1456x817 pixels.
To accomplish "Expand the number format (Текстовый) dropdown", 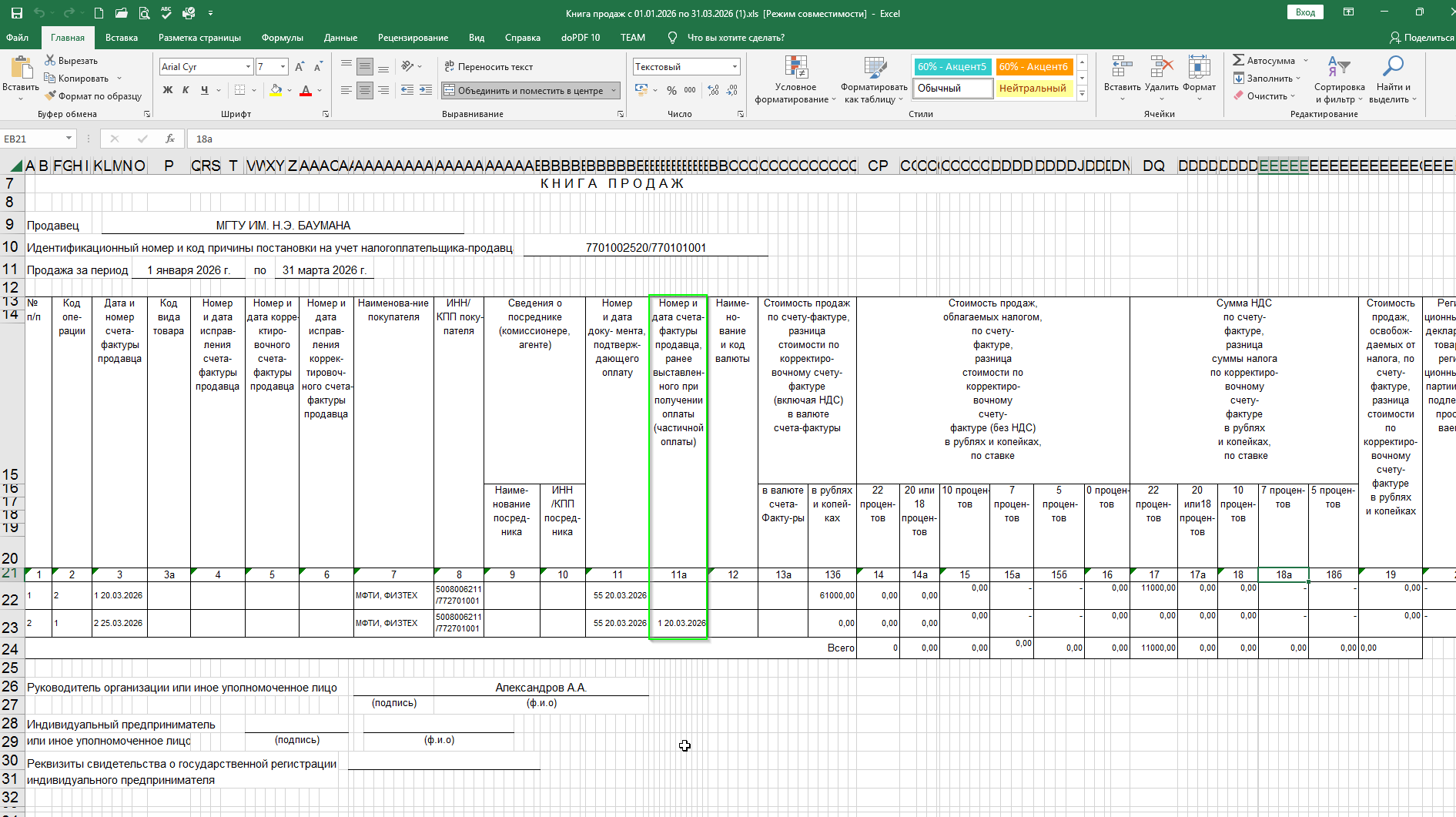I will click(x=735, y=67).
